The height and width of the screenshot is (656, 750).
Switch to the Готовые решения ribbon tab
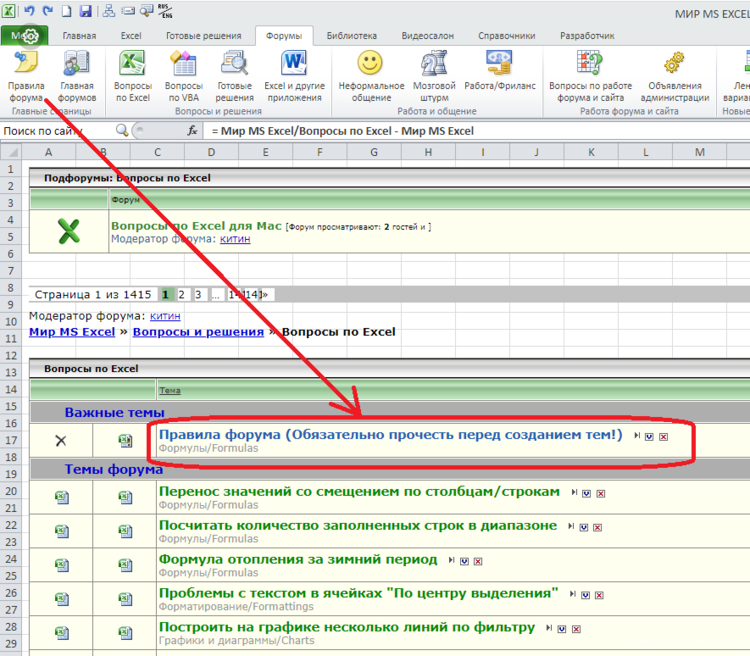[203, 36]
